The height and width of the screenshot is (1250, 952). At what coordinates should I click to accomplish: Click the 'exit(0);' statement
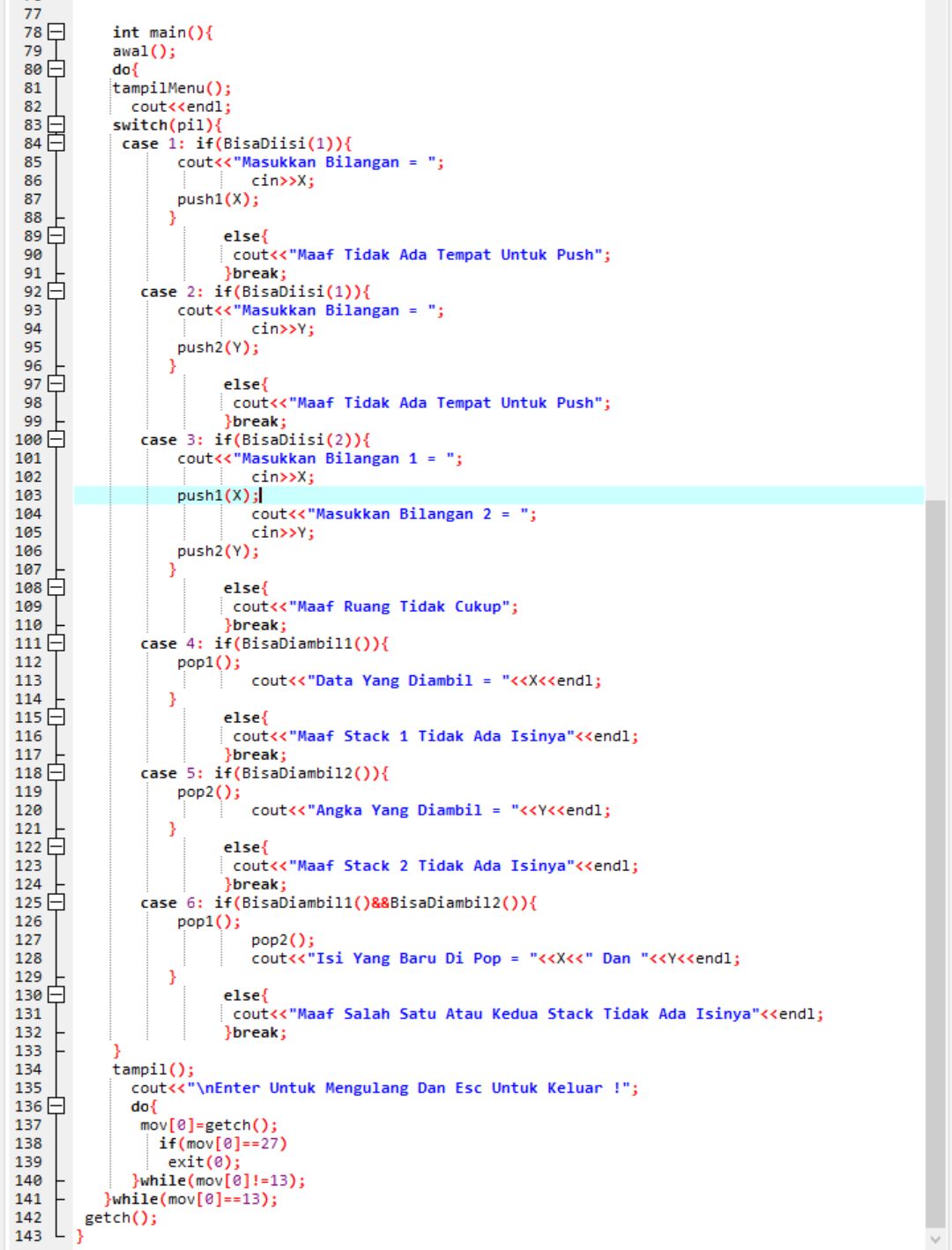[205, 1162]
